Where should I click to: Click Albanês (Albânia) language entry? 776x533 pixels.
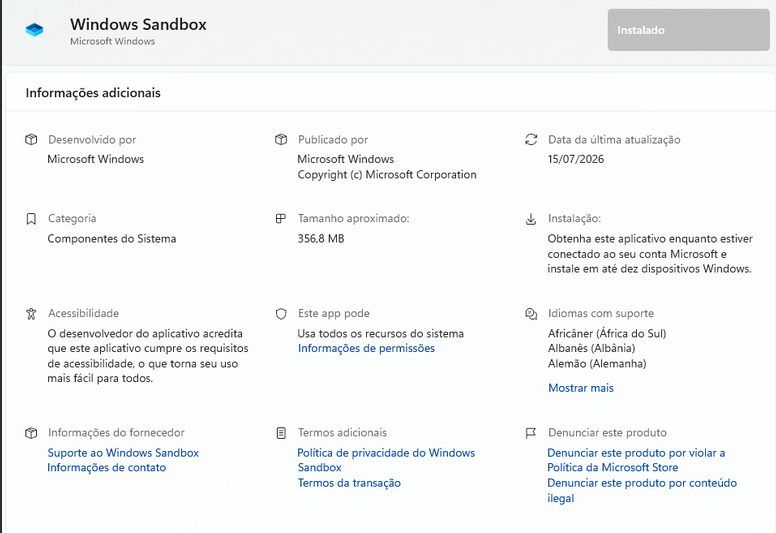[x=591, y=348]
